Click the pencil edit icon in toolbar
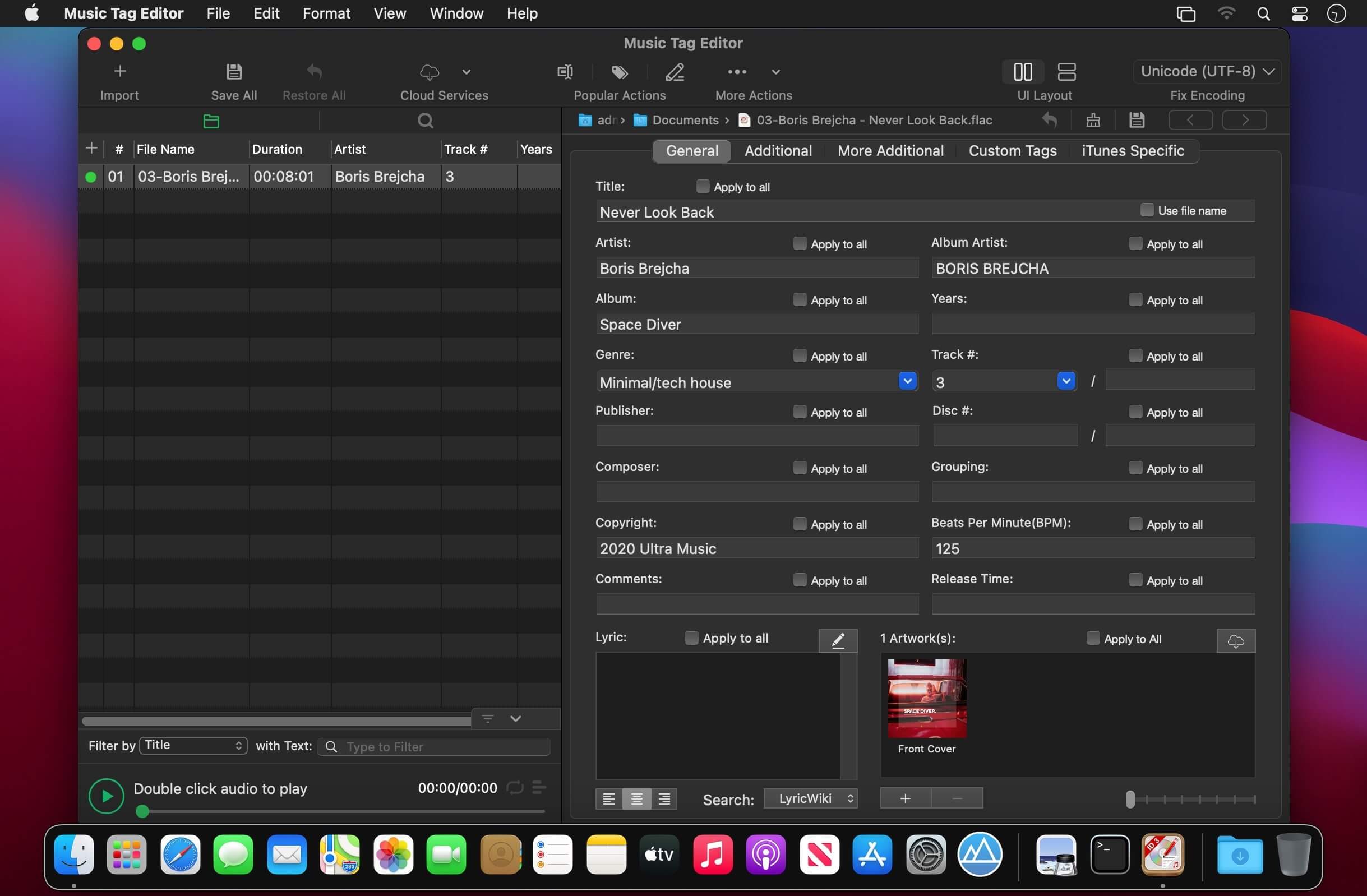 [675, 72]
